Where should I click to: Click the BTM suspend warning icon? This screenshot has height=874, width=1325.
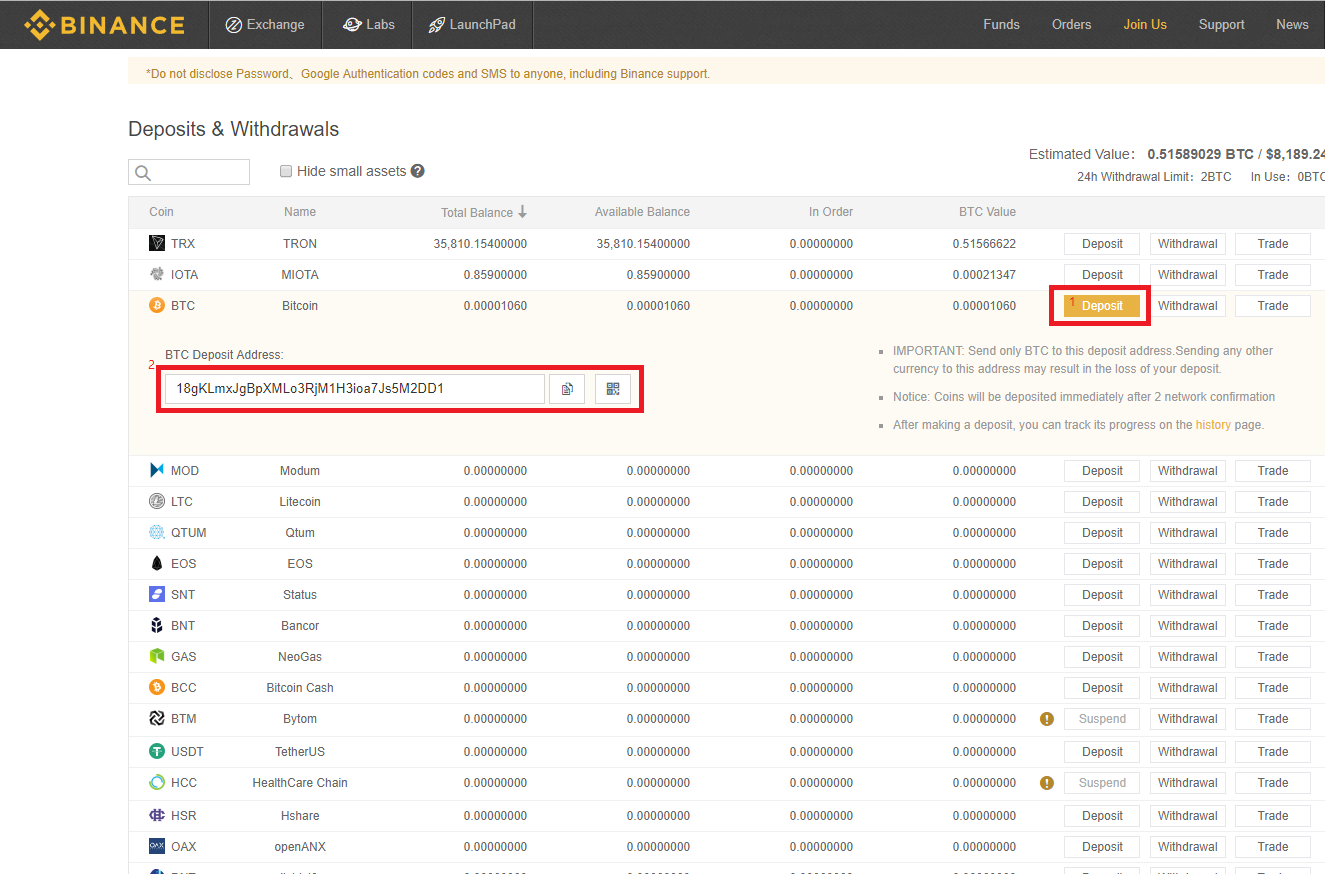pyautogui.click(x=1047, y=719)
